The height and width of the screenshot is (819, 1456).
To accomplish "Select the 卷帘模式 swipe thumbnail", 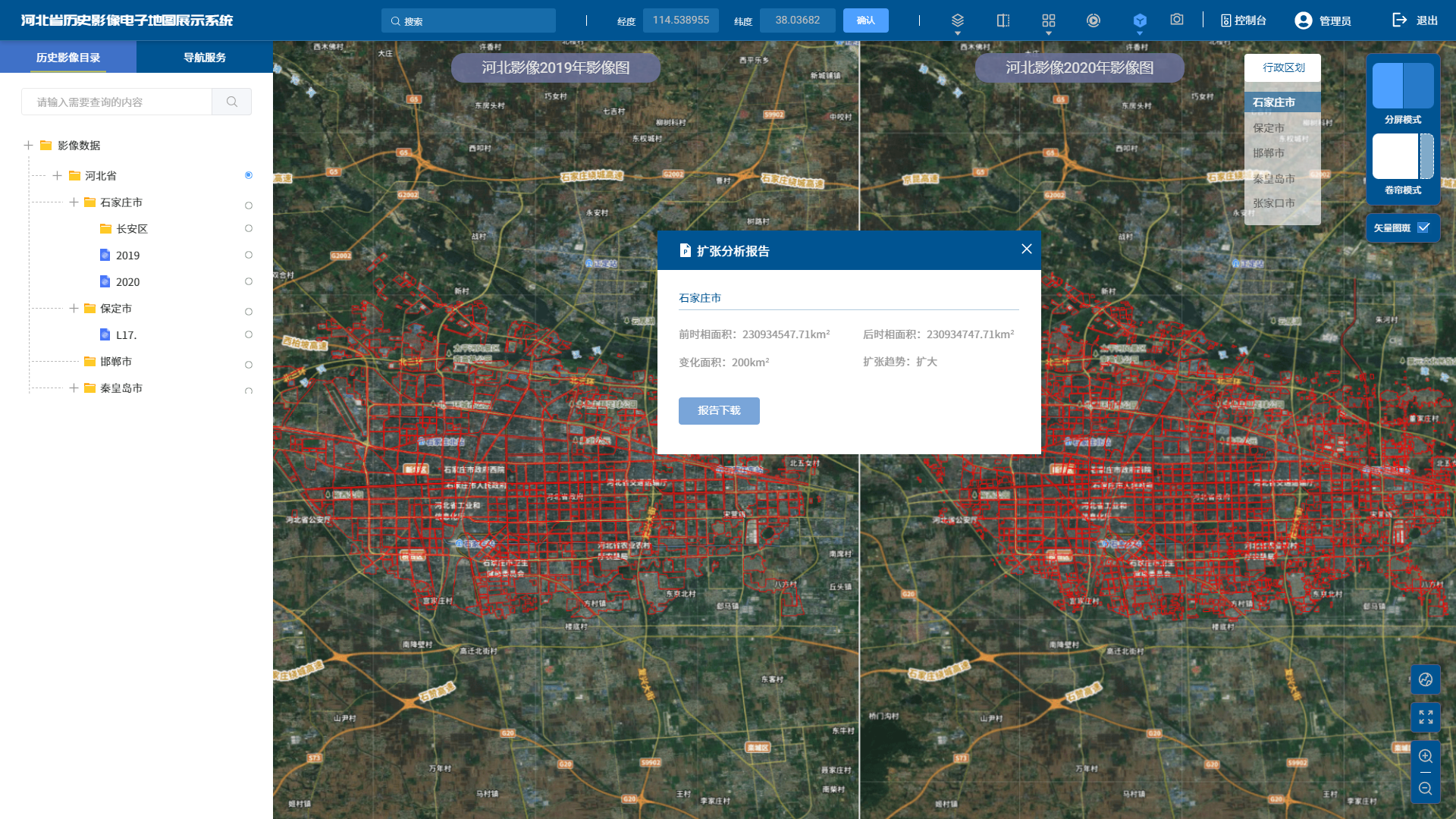I will (x=1402, y=157).
